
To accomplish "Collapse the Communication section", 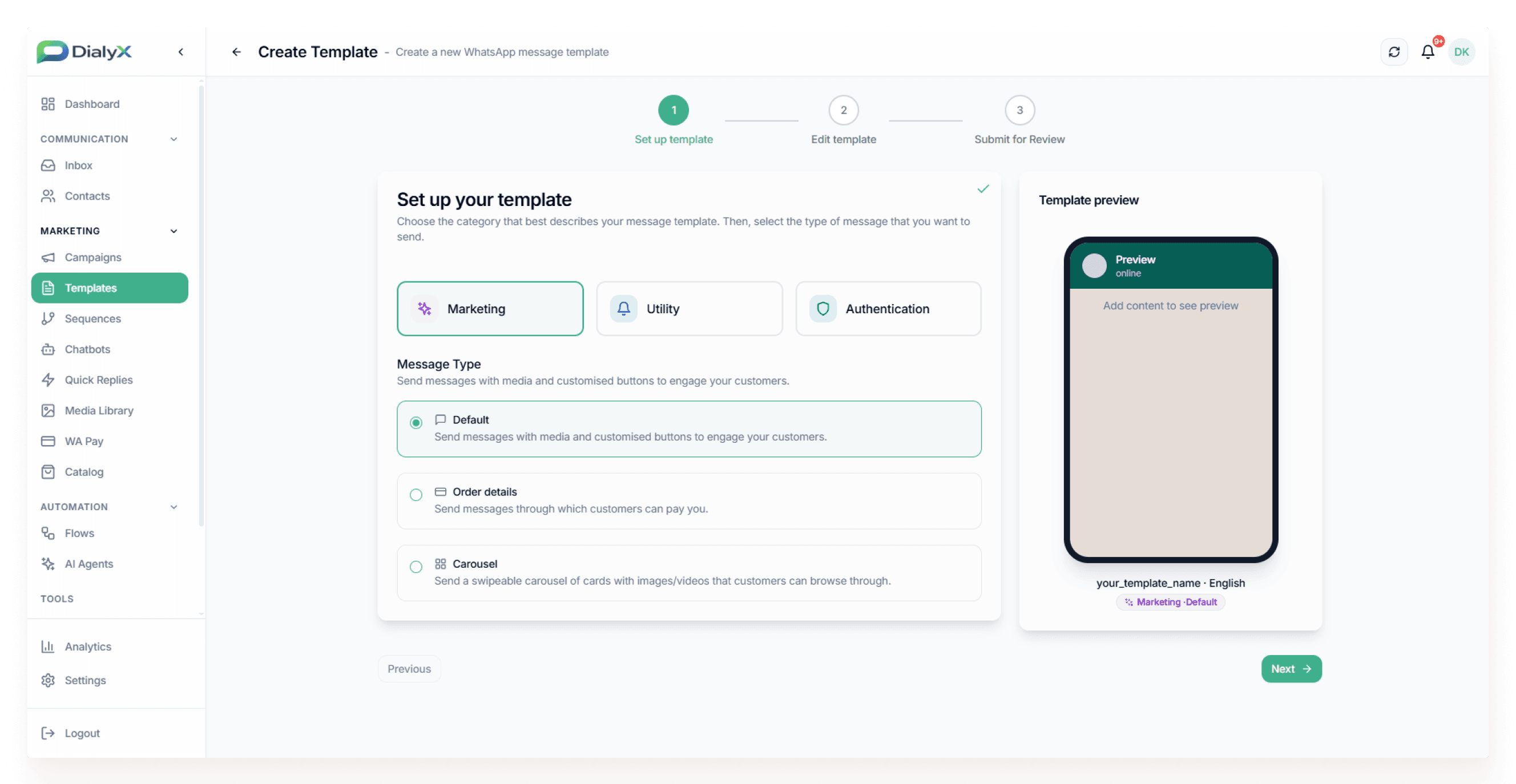I will tap(174, 139).
